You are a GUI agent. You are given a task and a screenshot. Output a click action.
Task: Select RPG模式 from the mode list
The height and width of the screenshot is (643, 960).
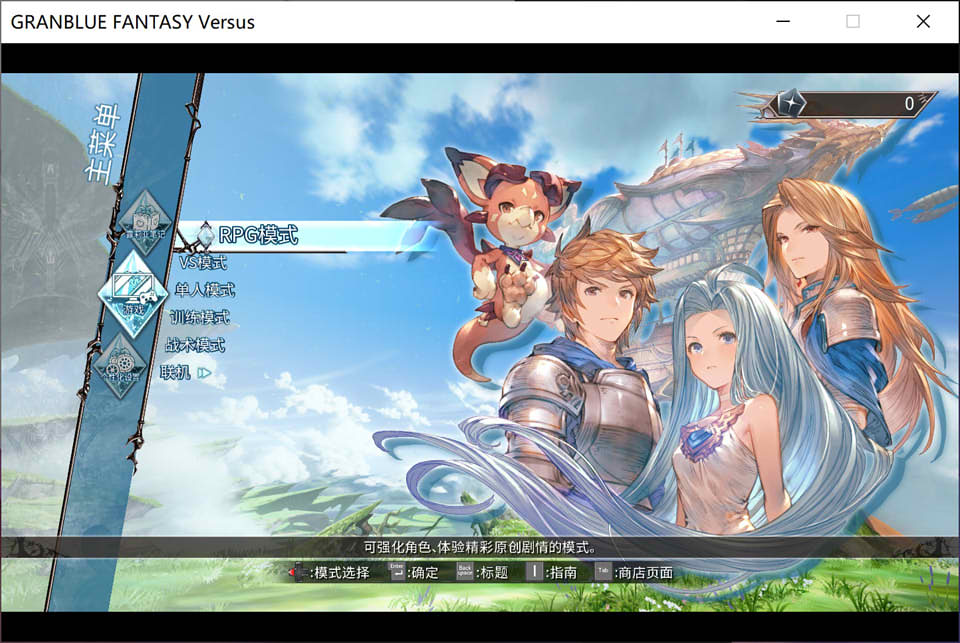coord(258,235)
